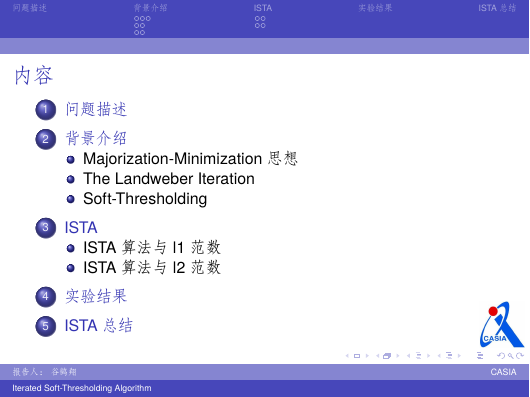
Task: Click the magnifier search icon at bottom right
Action: pyautogui.click(x=510, y=356)
